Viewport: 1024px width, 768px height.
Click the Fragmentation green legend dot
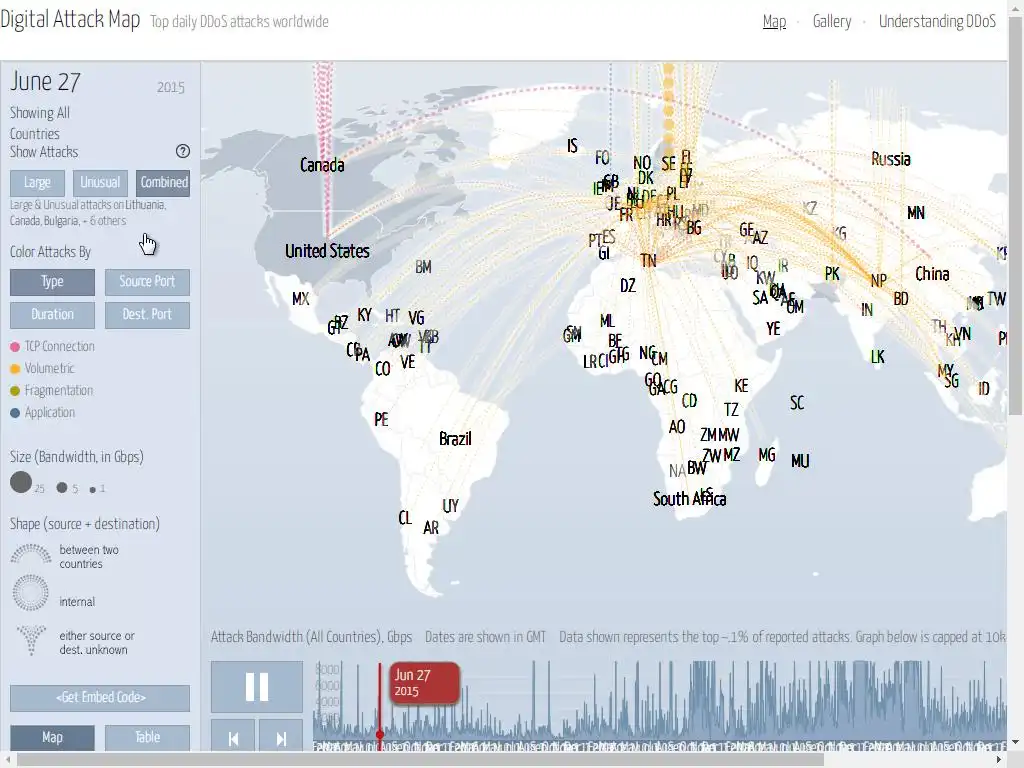(15, 391)
